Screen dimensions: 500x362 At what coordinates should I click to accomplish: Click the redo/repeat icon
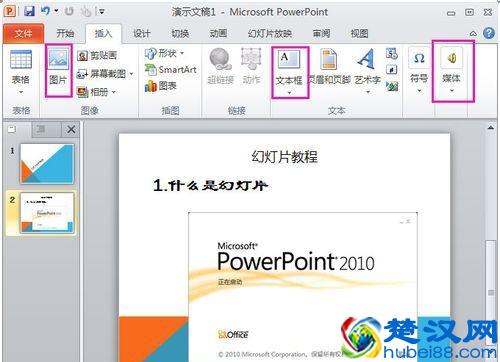point(69,12)
